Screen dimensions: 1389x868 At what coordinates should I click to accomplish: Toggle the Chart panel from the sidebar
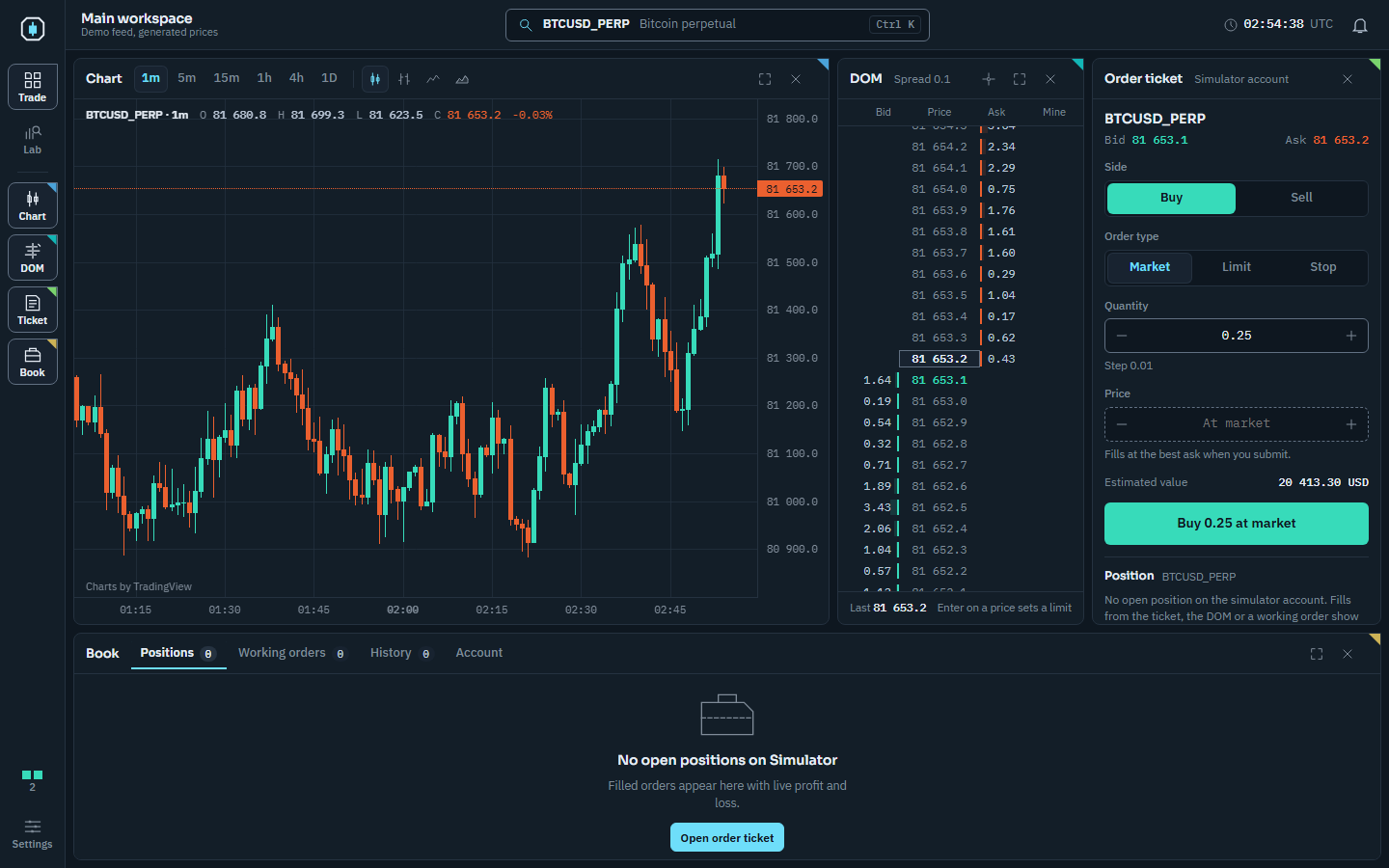coord(33,205)
